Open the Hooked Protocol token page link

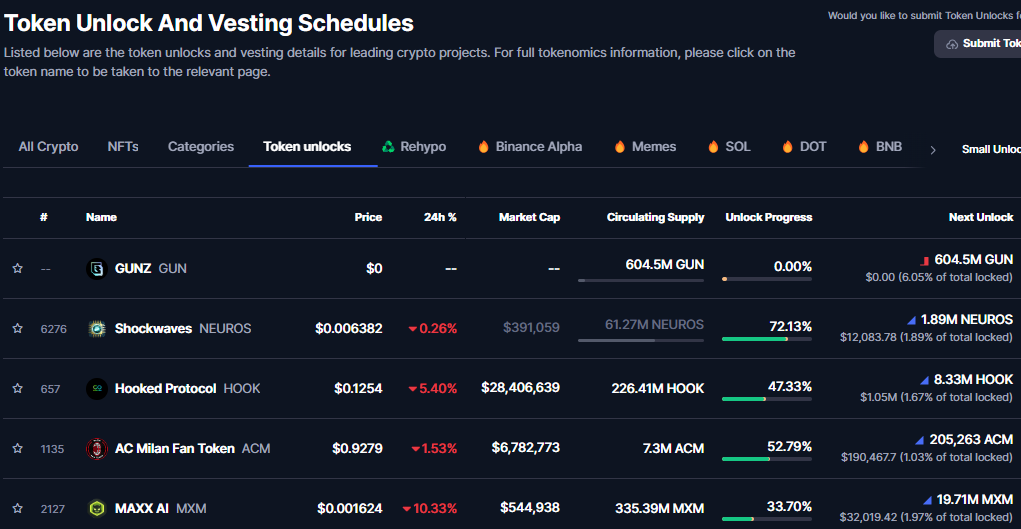point(188,388)
